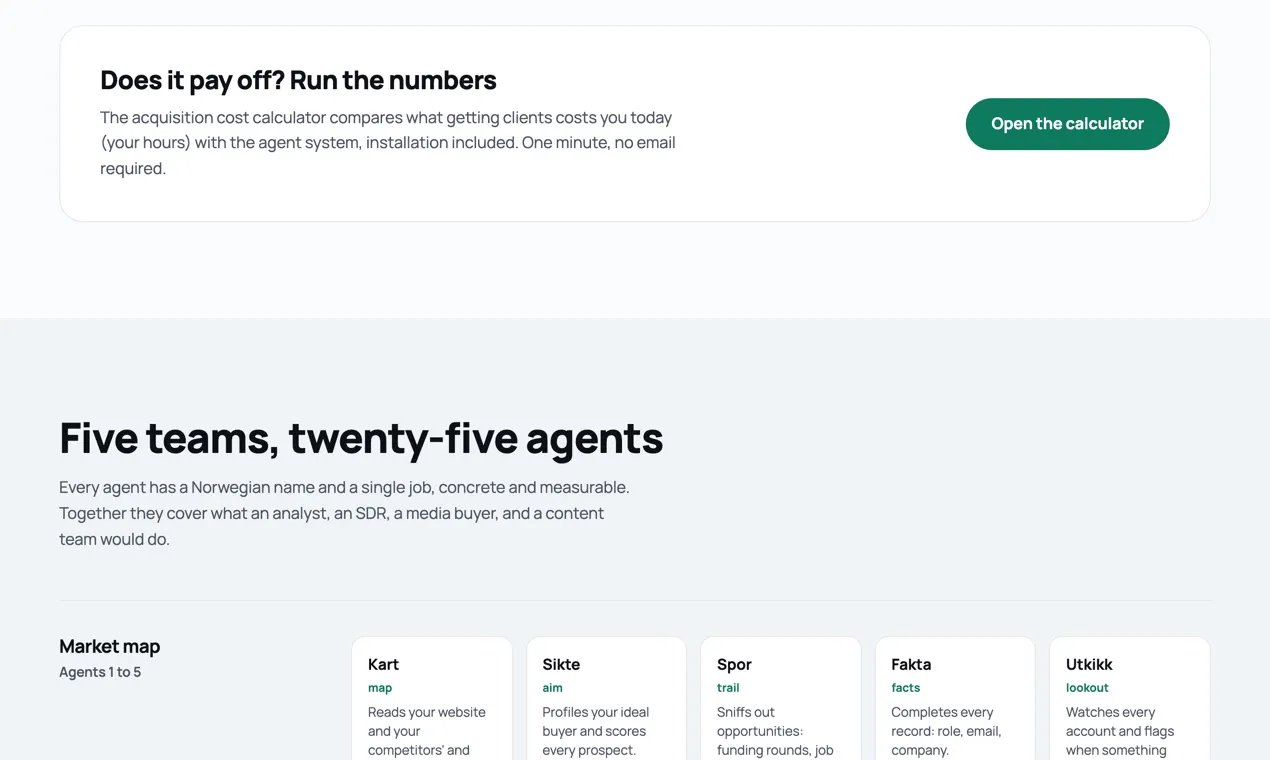Open the Sikte agent card
Viewport: 1270px width, 760px height.
(x=606, y=699)
